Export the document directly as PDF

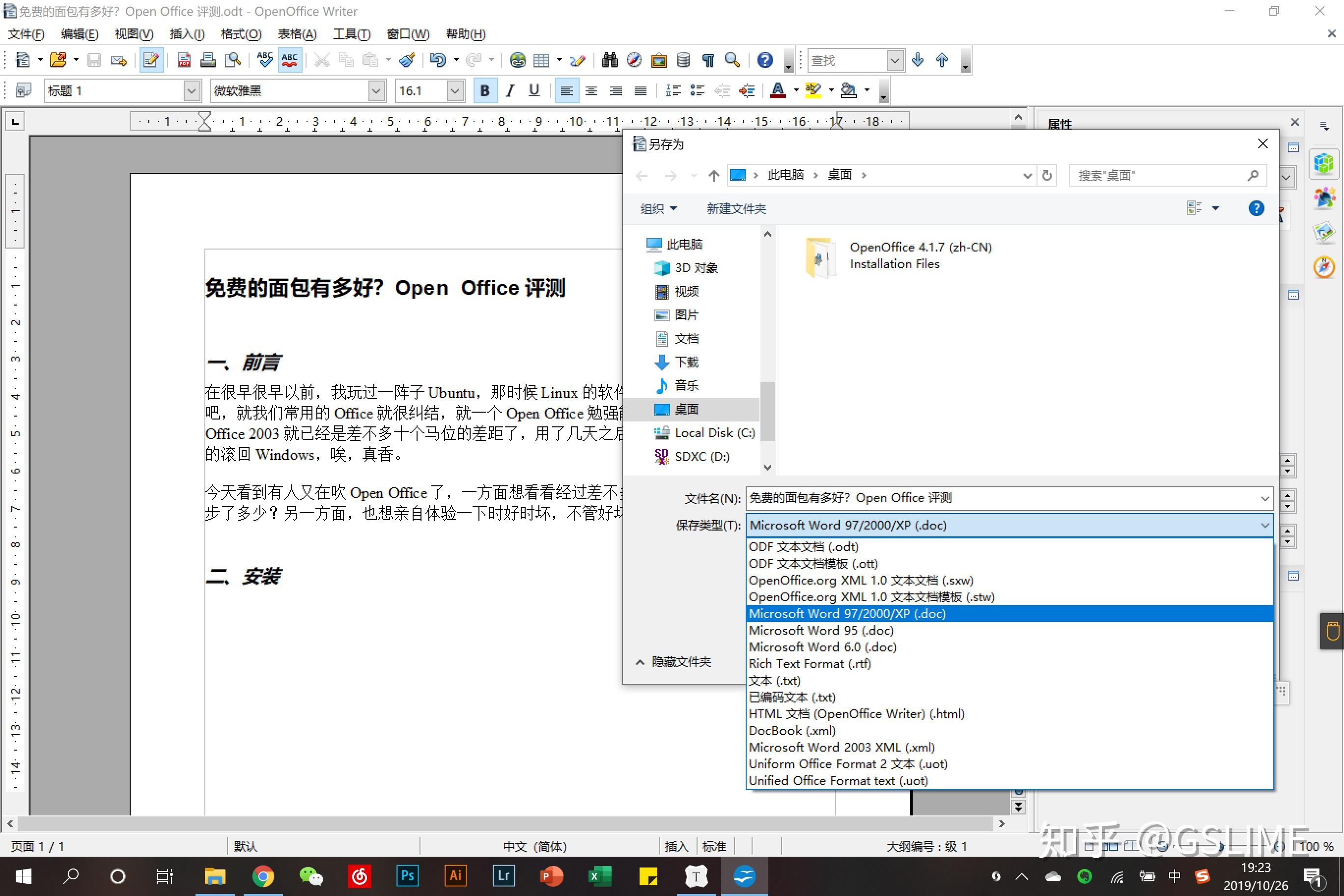point(184,59)
